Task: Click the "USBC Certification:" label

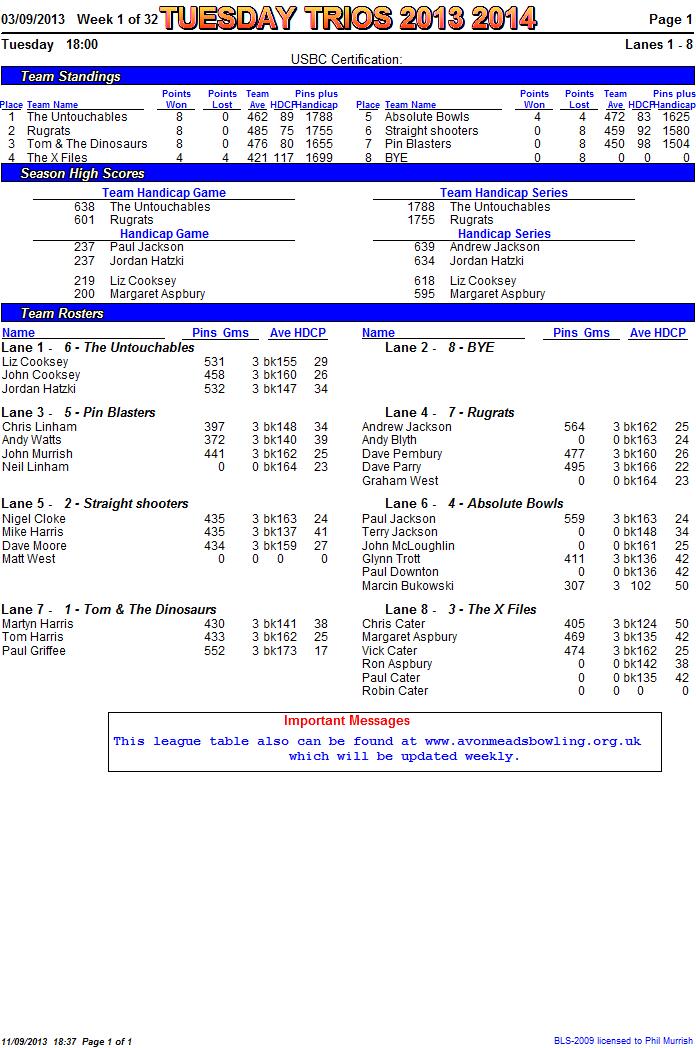Action: [346, 59]
